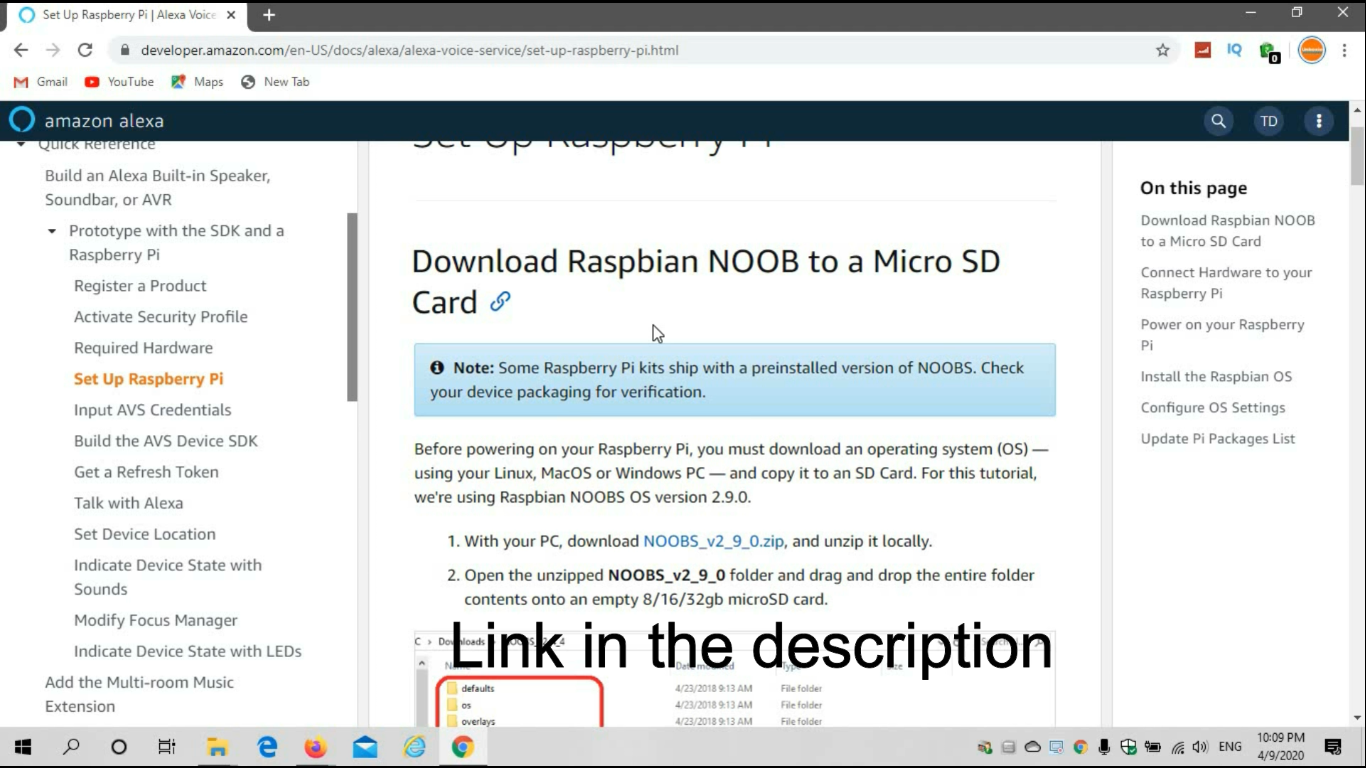Open the Action Center notifications icon
This screenshot has width=1366, height=768.
[x=1332, y=747]
